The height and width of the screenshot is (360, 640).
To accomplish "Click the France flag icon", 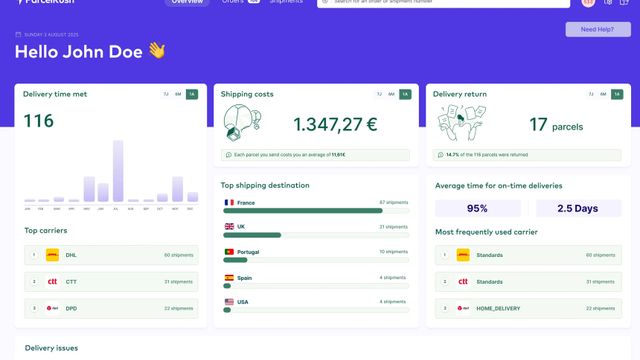I will pyautogui.click(x=229, y=202).
